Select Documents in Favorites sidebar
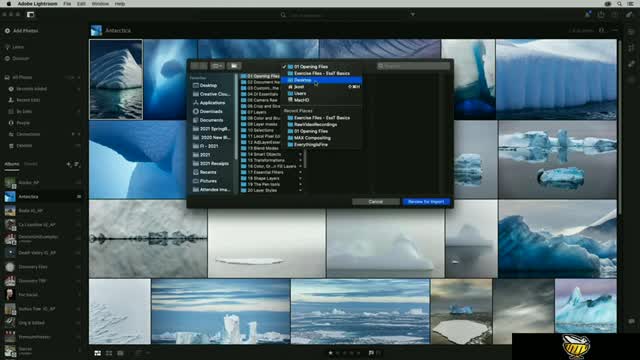Viewport: 640px width, 360px height. [212, 120]
